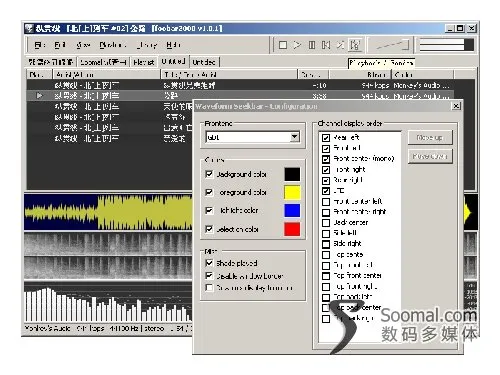Enable the Front center left channel
Screen dimensions: 500x375
click(x=326, y=202)
